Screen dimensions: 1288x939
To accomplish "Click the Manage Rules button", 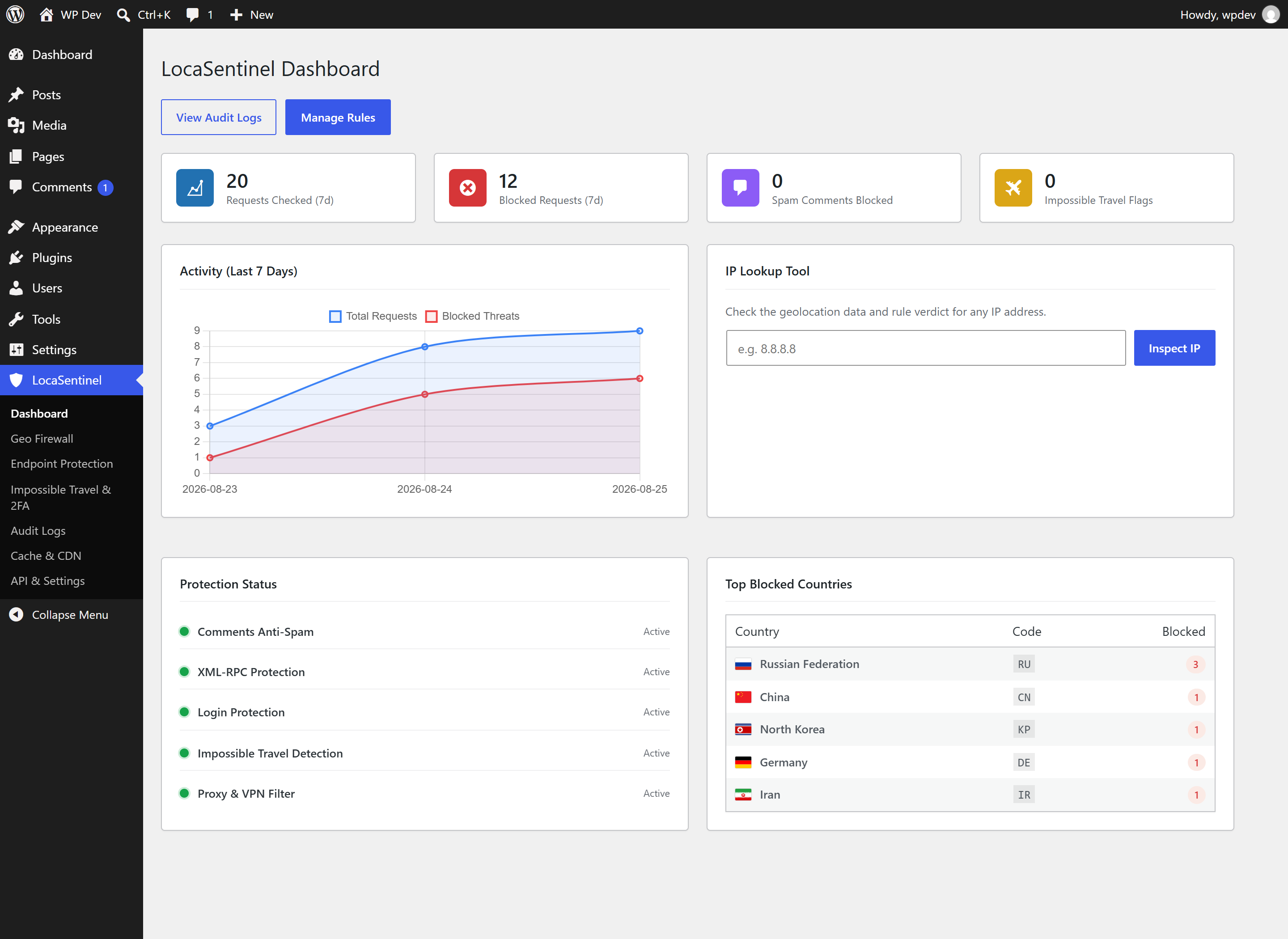I will 338,117.
